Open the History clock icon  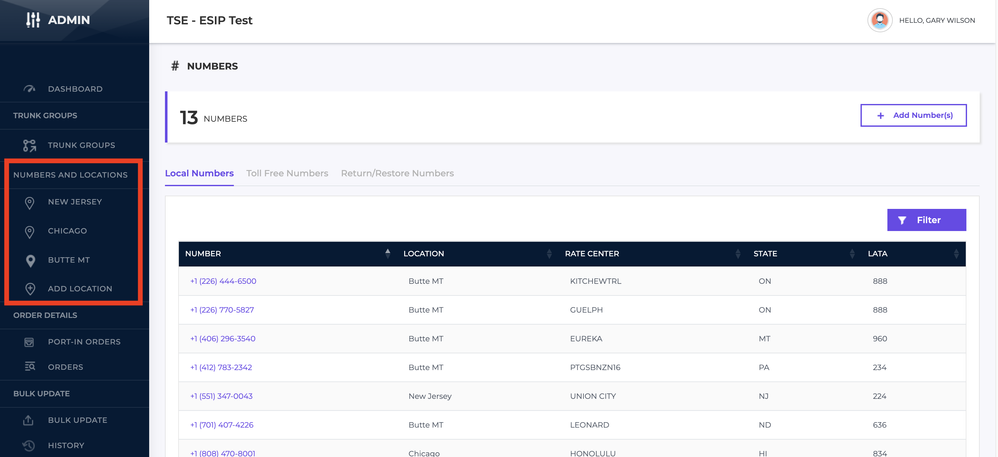[29, 446]
